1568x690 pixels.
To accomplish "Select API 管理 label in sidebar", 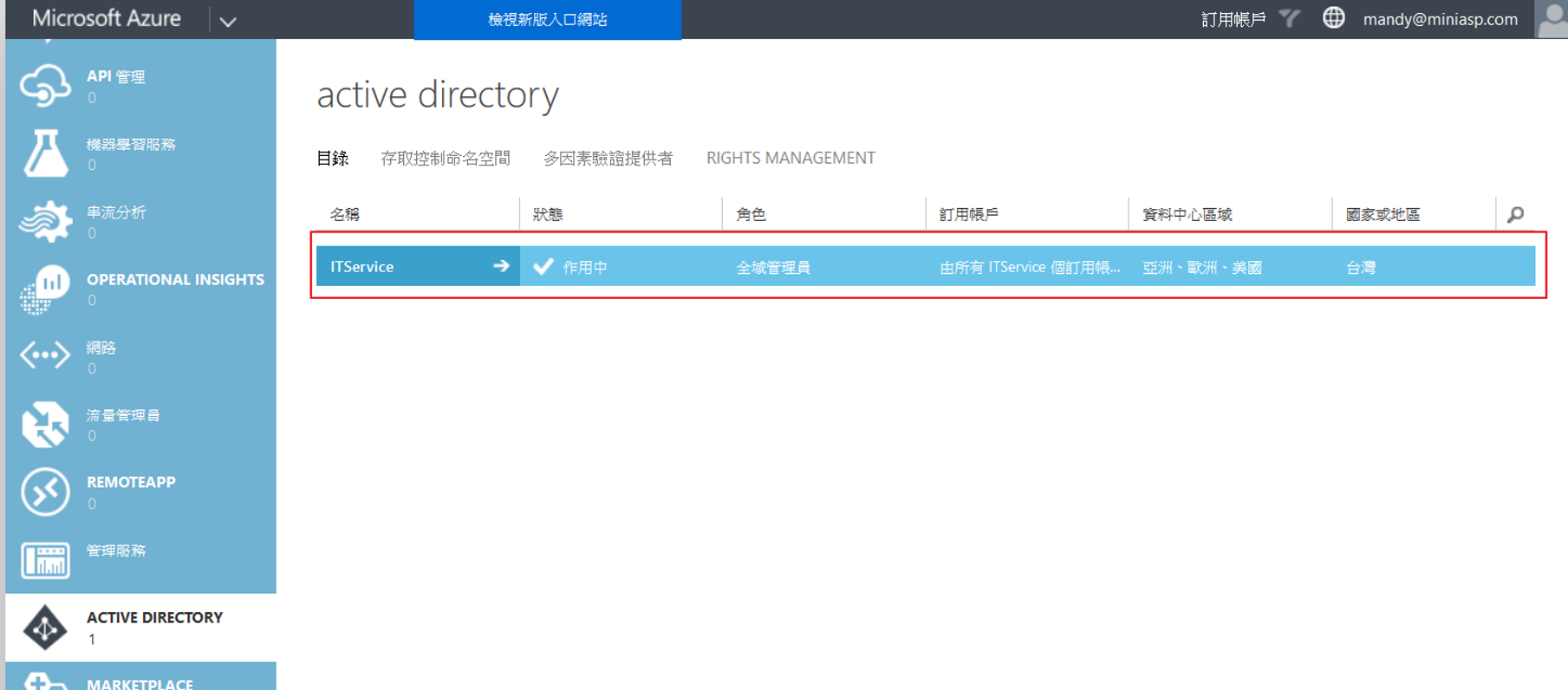I will click(115, 76).
